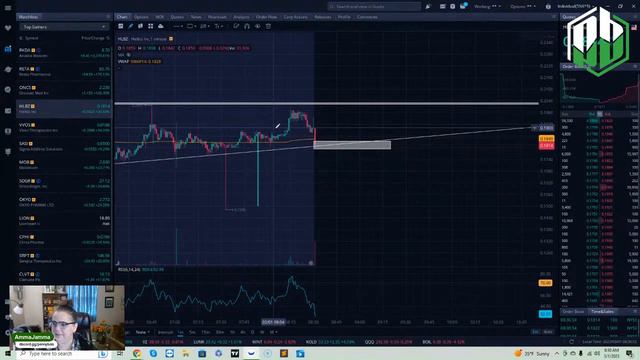Viewport: 640px width, 360px height.
Task: Click the stock search input field
Action: pyautogui.click(x=374, y=7)
